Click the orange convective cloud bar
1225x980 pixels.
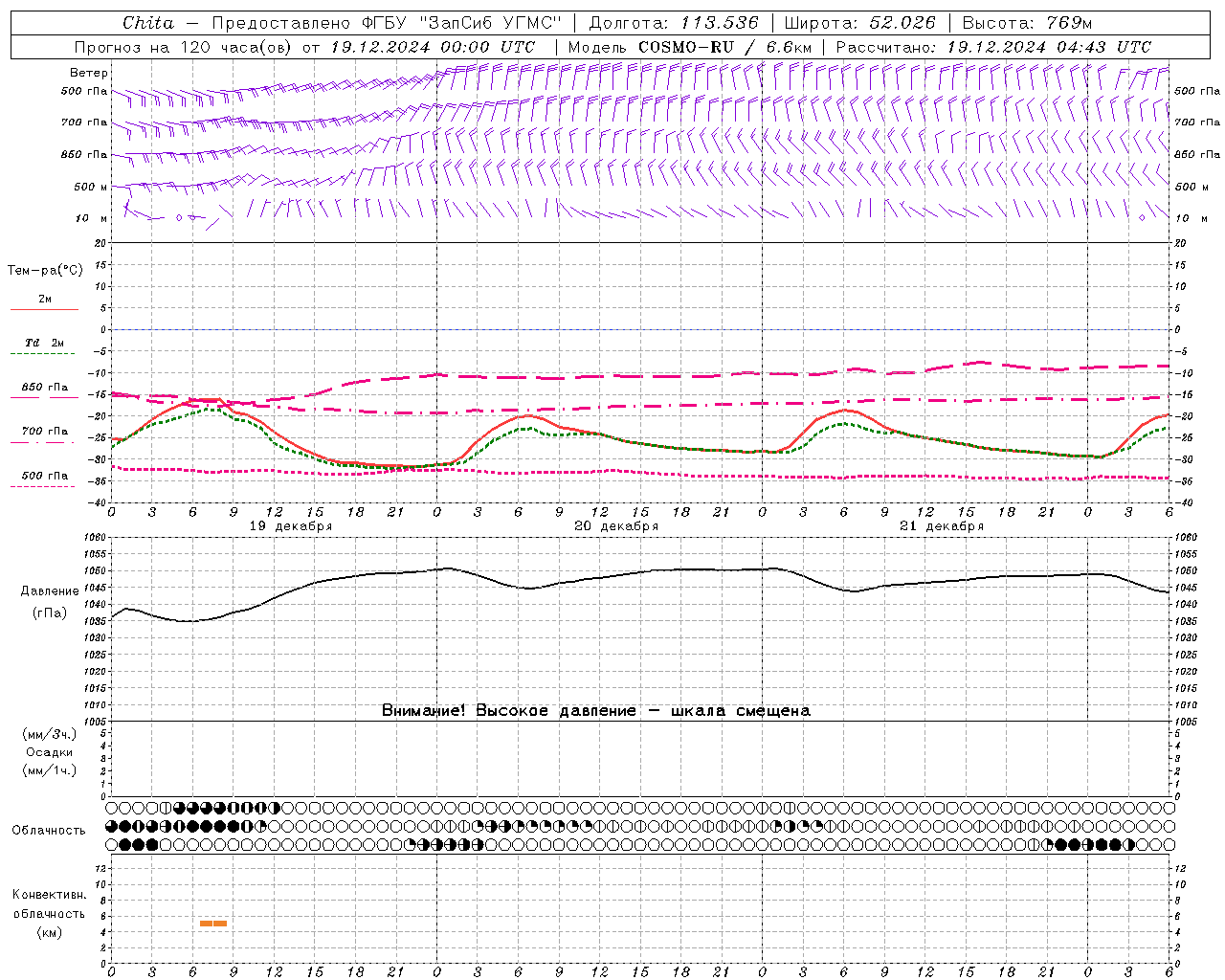[213, 924]
